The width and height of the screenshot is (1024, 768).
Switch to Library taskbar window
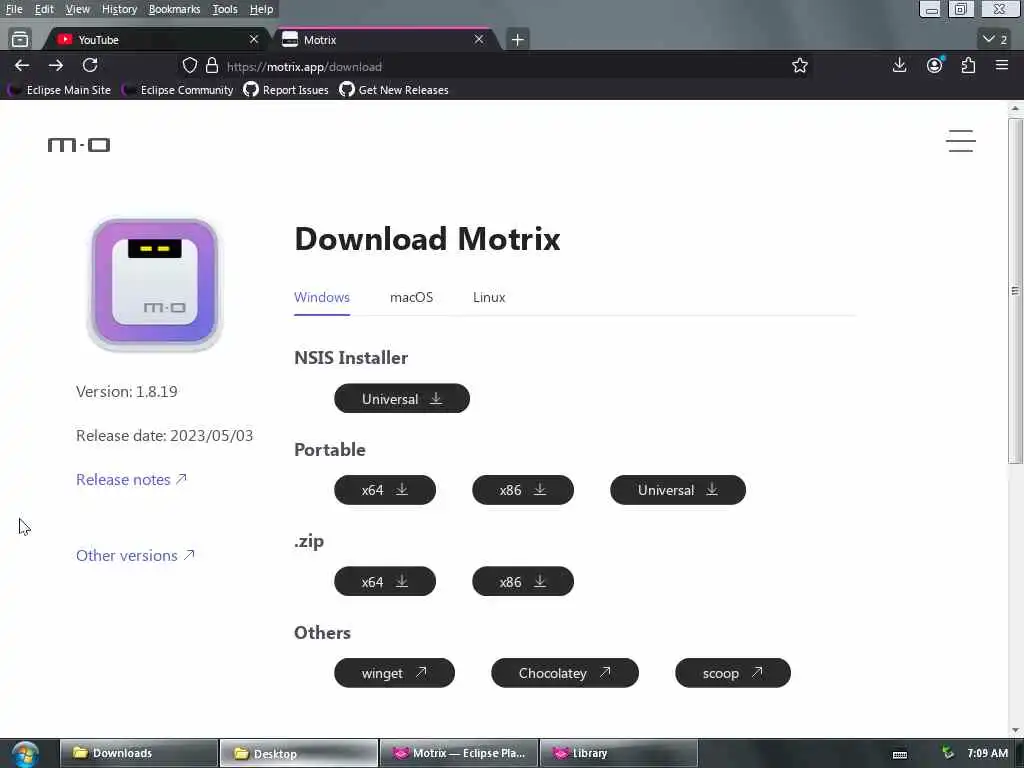click(x=618, y=753)
